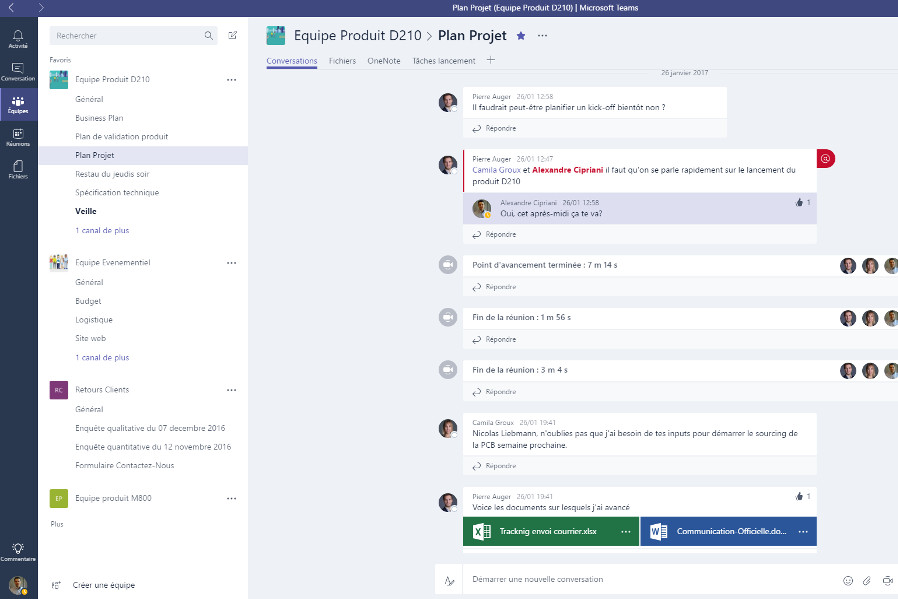
Task: Open the Commentaire lightbulb icon
Action: [18, 551]
